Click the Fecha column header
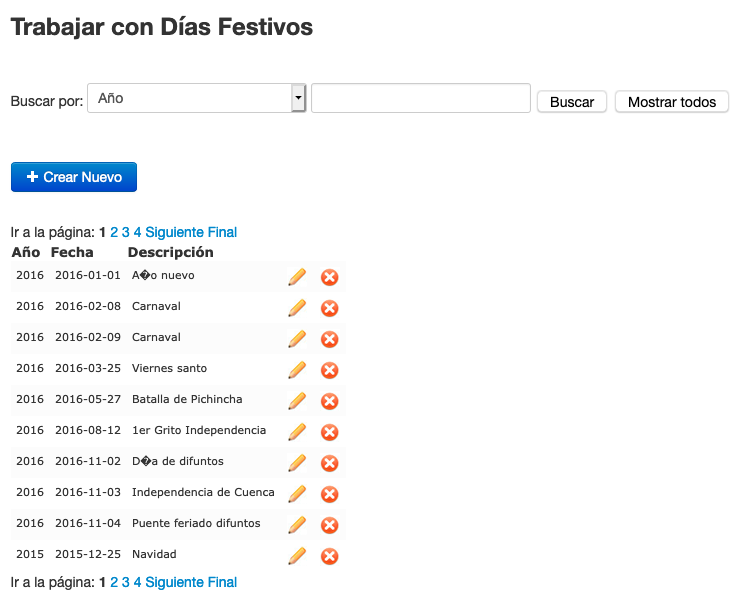Viewport: 742px width, 611px height. 72,252
